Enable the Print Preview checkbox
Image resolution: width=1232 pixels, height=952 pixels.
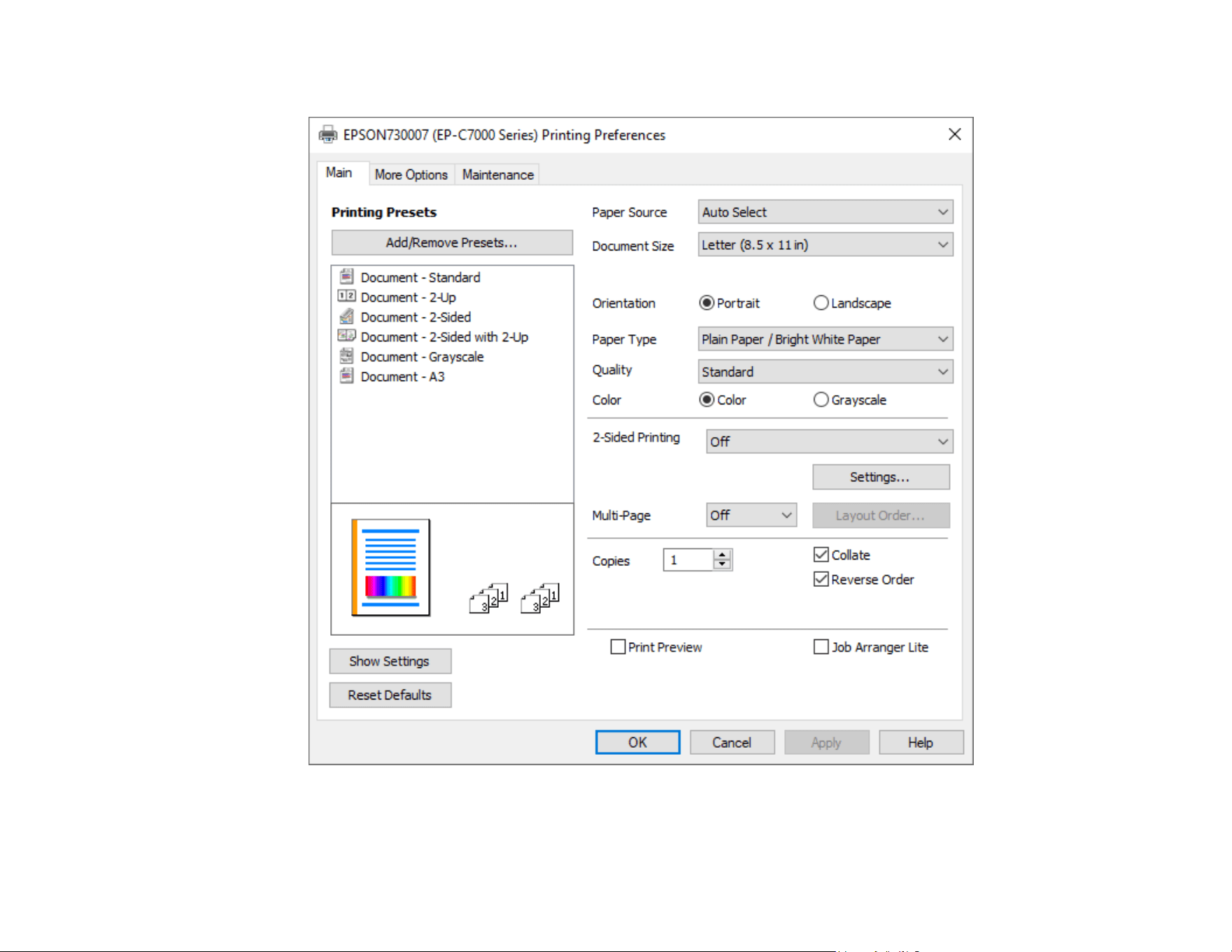[x=618, y=647]
